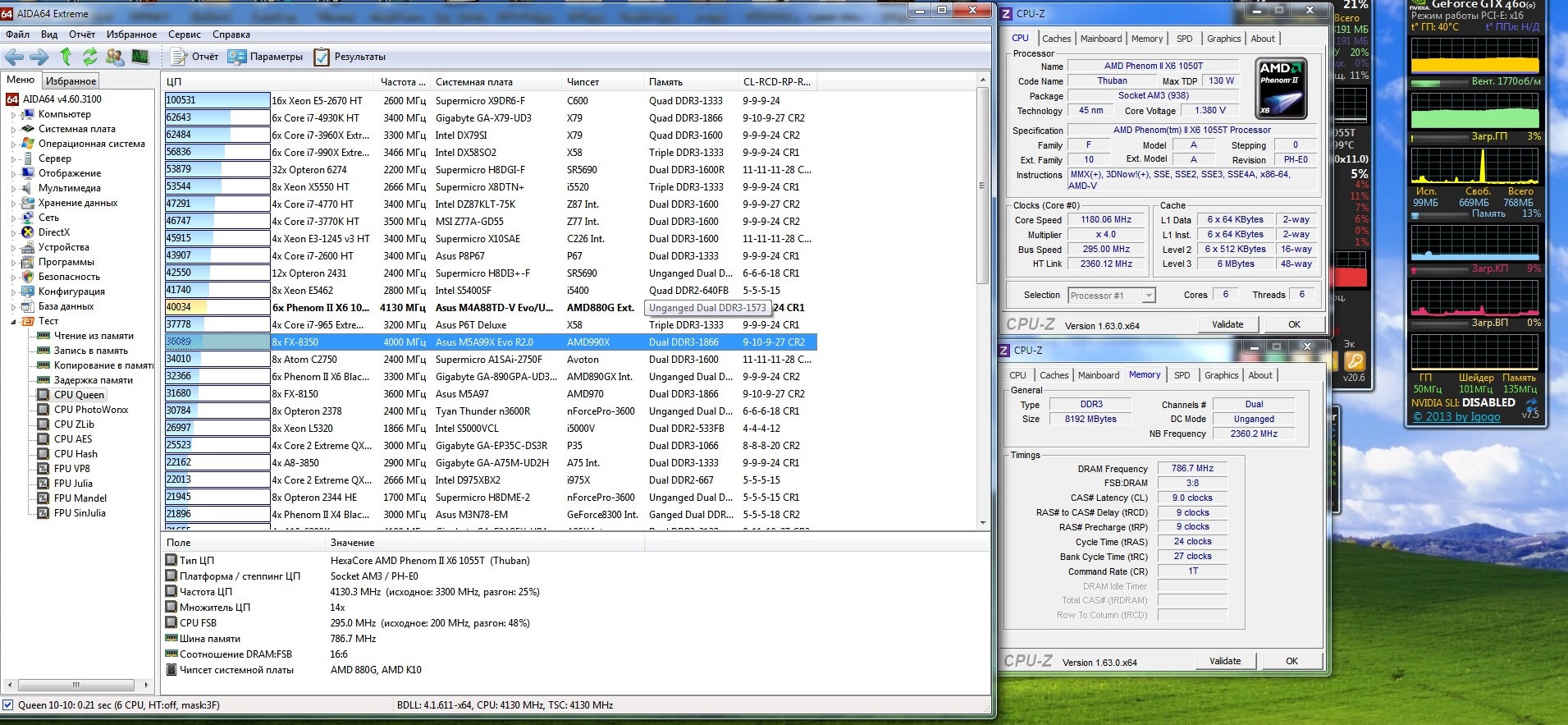
Task: Click Validate in the upper CPU-Z window
Action: pyautogui.click(x=1227, y=324)
